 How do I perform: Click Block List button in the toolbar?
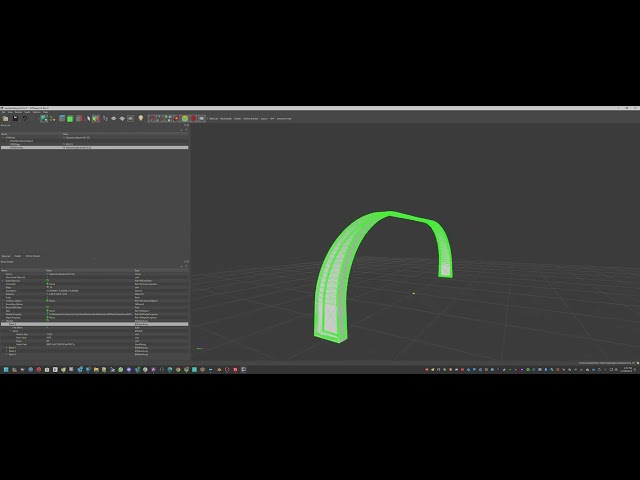(213, 118)
